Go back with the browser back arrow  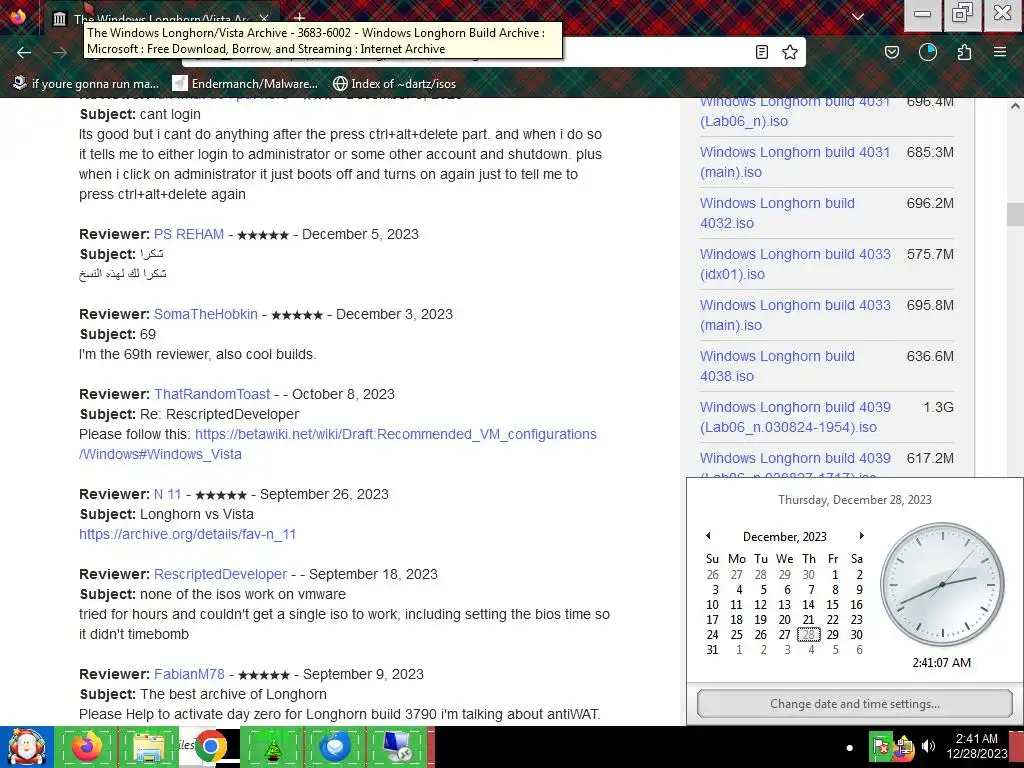point(24,52)
